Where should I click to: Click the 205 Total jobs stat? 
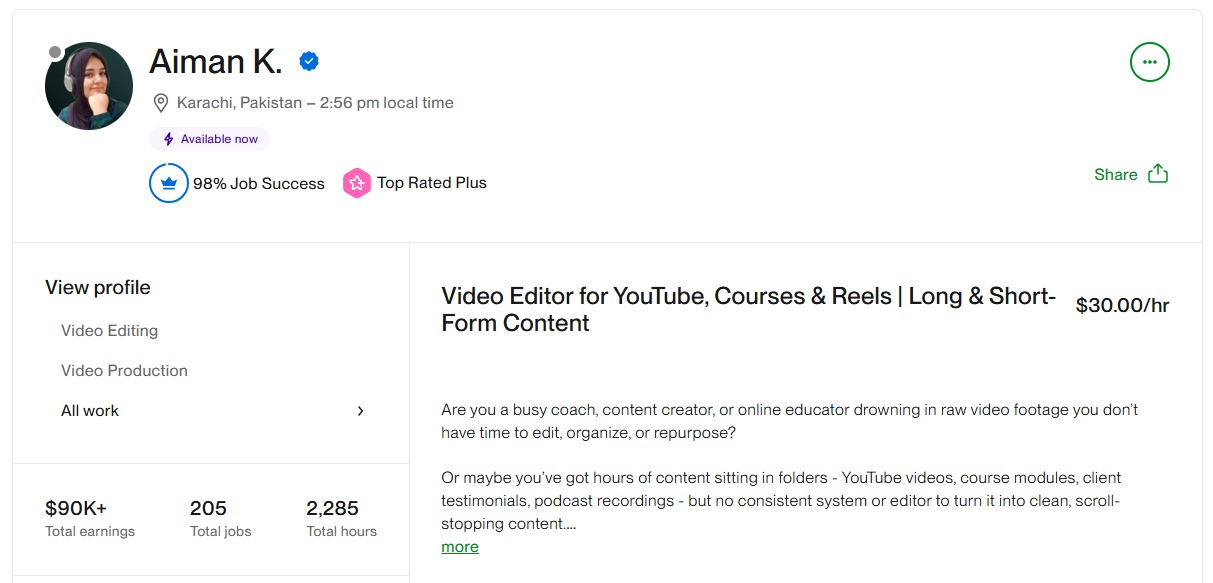point(221,518)
